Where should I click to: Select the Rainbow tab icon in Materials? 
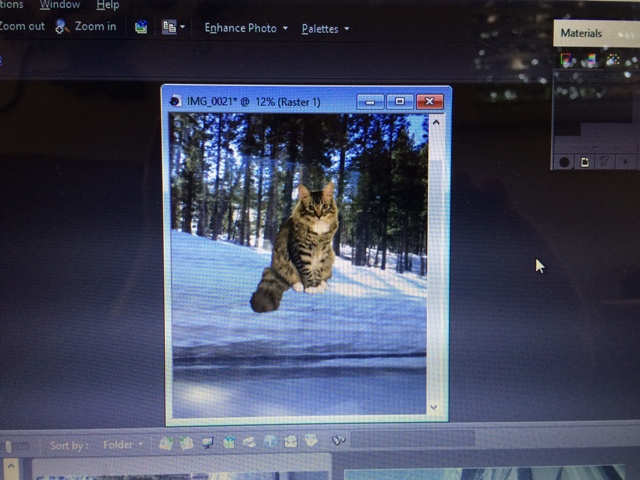[x=591, y=60]
